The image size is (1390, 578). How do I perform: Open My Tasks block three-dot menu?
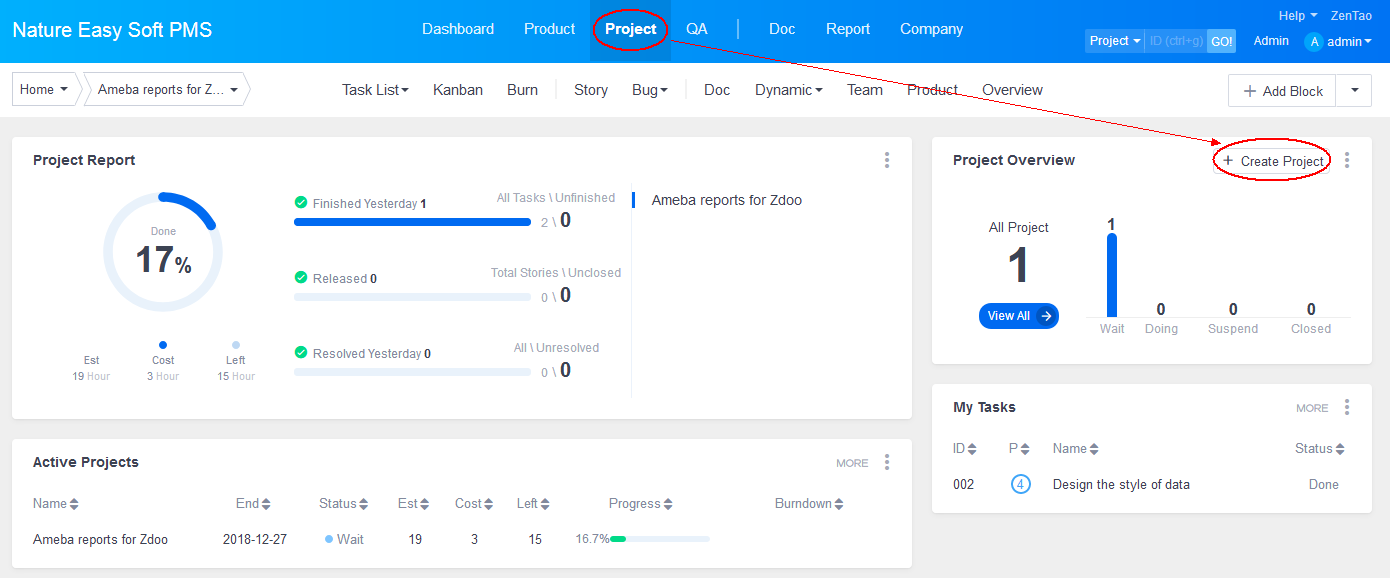pos(1347,407)
